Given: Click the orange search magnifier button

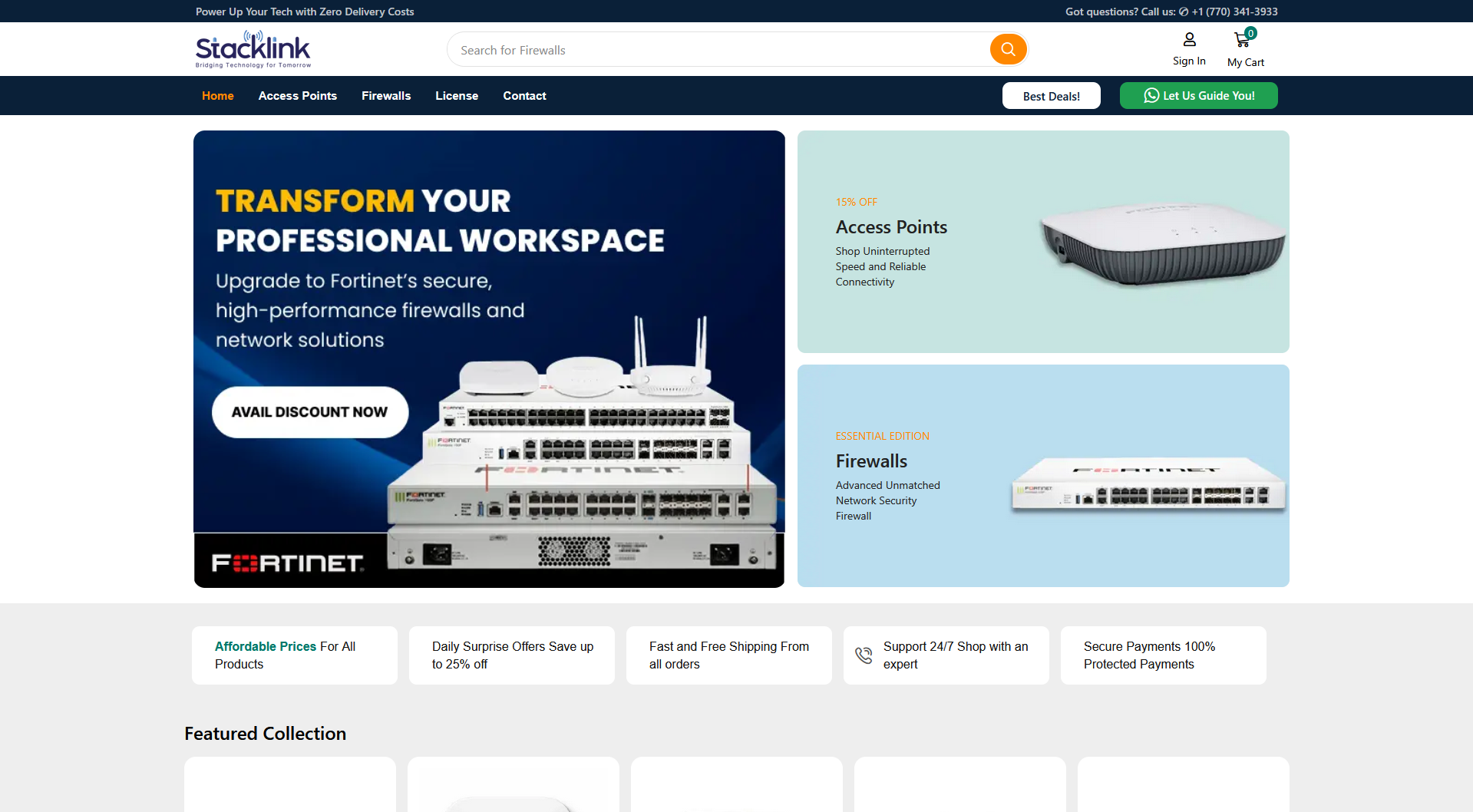Looking at the screenshot, I should pyautogui.click(x=1008, y=49).
